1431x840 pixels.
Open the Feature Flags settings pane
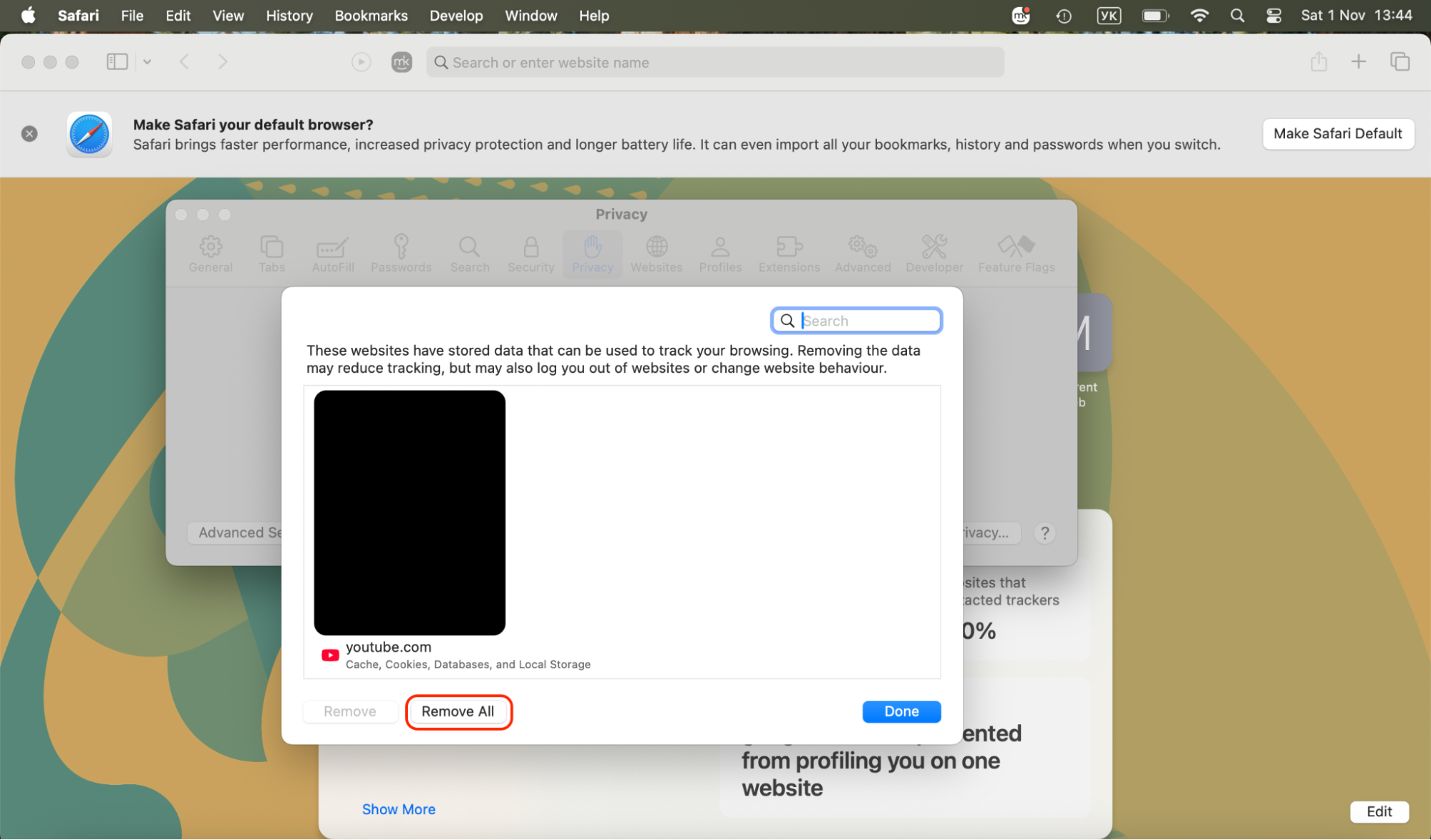tap(1016, 254)
